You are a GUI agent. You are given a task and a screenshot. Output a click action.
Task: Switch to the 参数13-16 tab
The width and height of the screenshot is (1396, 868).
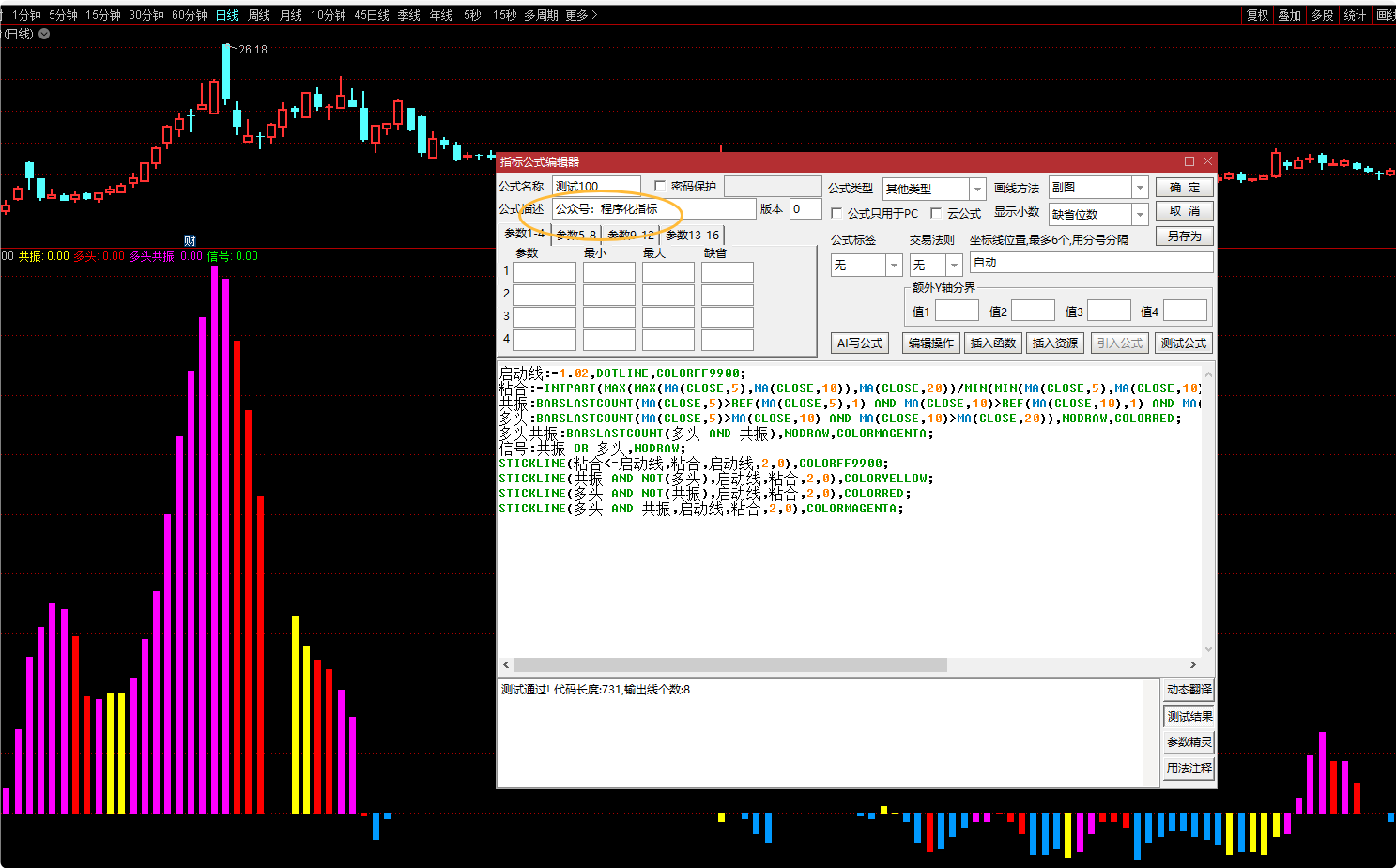coord(692,235)
